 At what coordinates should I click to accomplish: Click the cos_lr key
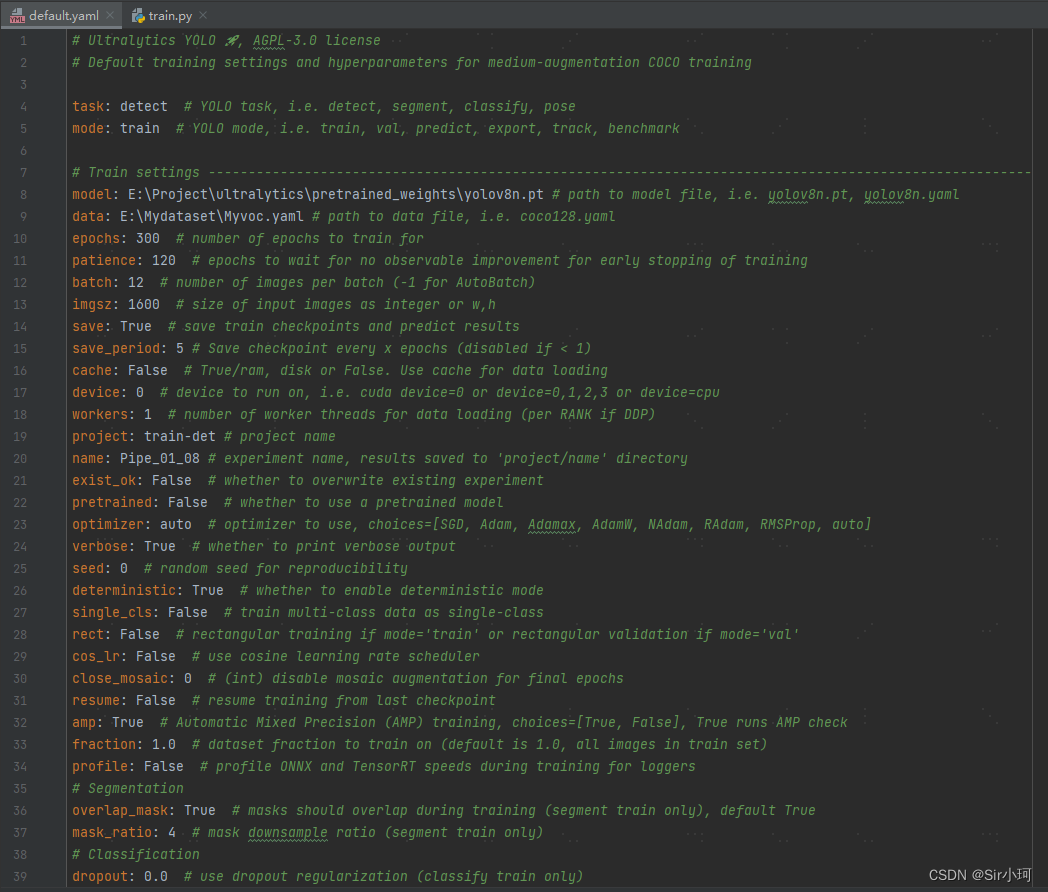pos(96,657)
